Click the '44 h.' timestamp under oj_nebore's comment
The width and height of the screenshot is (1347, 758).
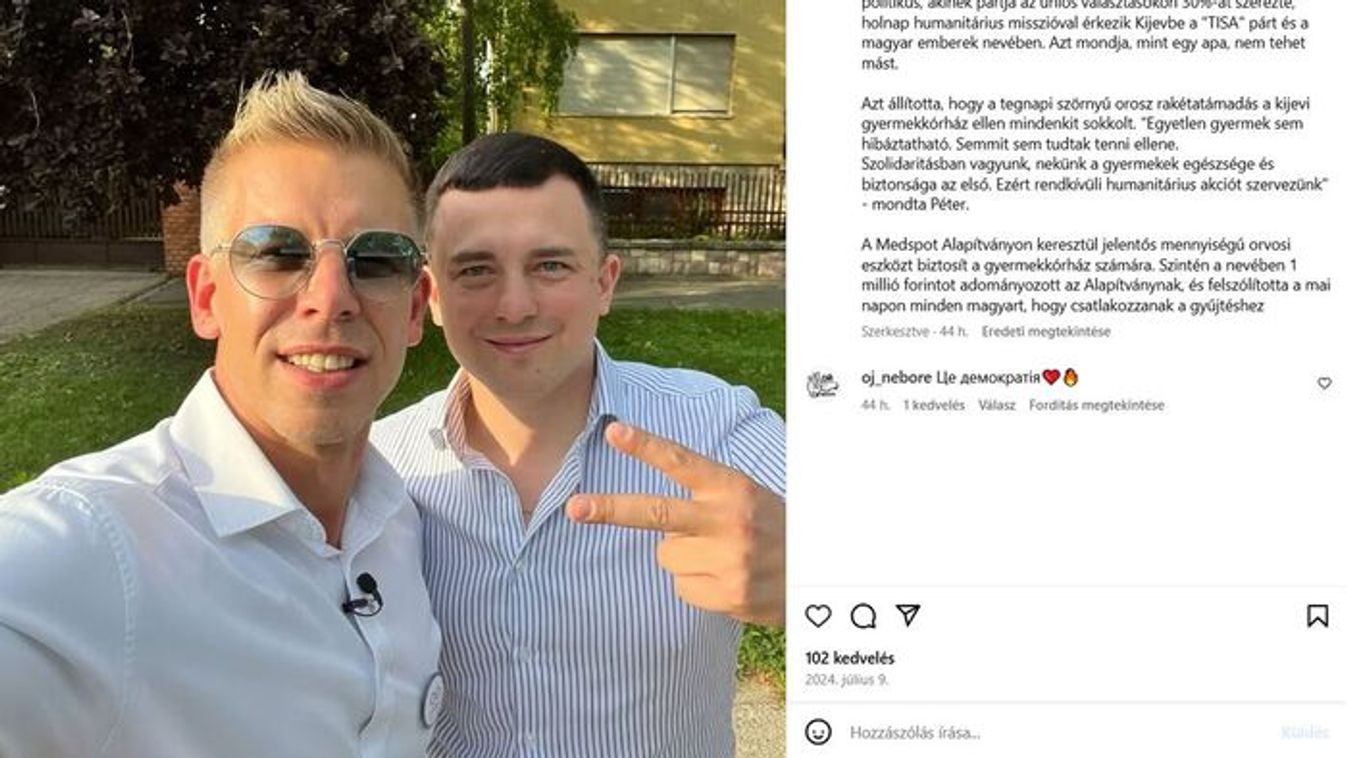point(875,405)
